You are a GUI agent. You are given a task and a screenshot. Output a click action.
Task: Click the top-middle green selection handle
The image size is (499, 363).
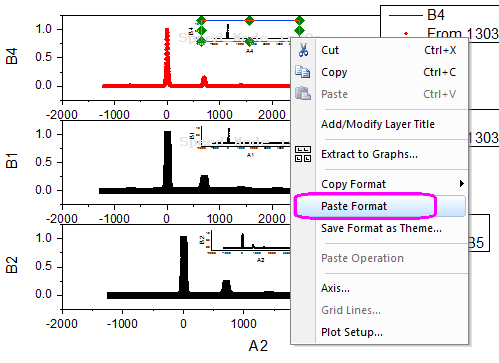[250, 21]
